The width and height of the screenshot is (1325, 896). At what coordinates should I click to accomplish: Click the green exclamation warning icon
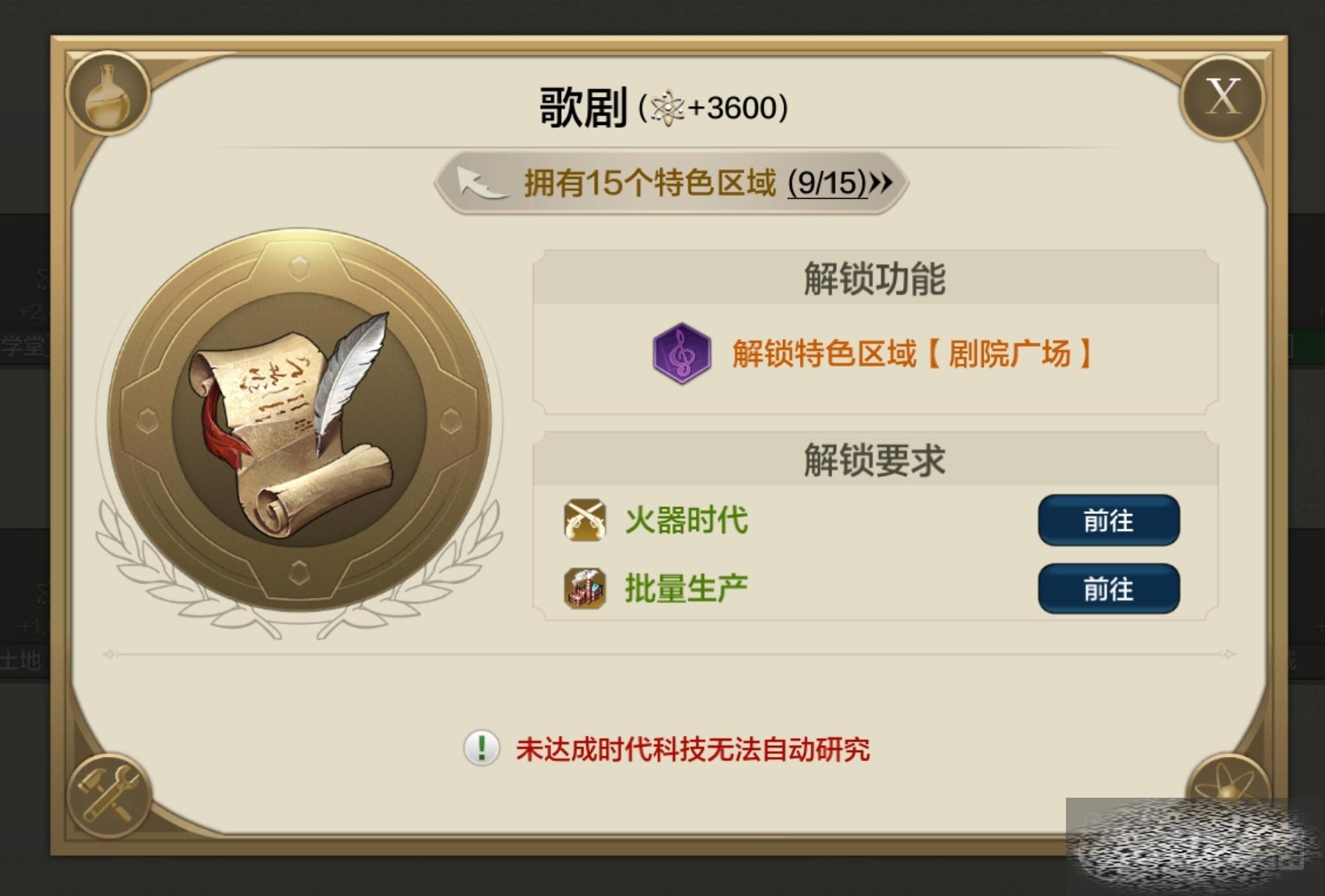[x=482, y=748]
